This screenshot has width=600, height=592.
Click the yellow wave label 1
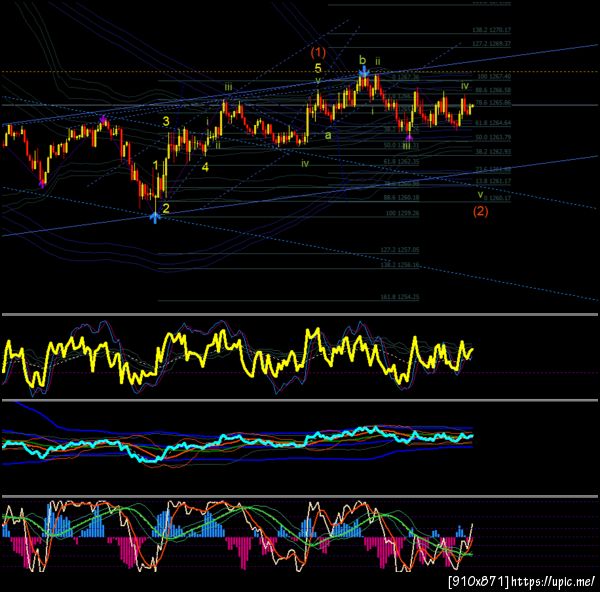(155, 165)
